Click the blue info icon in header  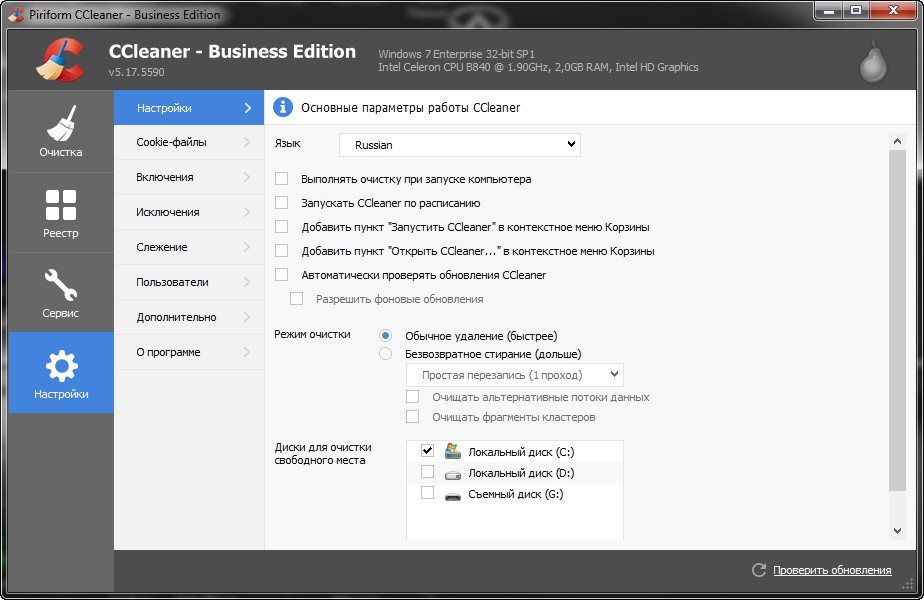[283, 107]
